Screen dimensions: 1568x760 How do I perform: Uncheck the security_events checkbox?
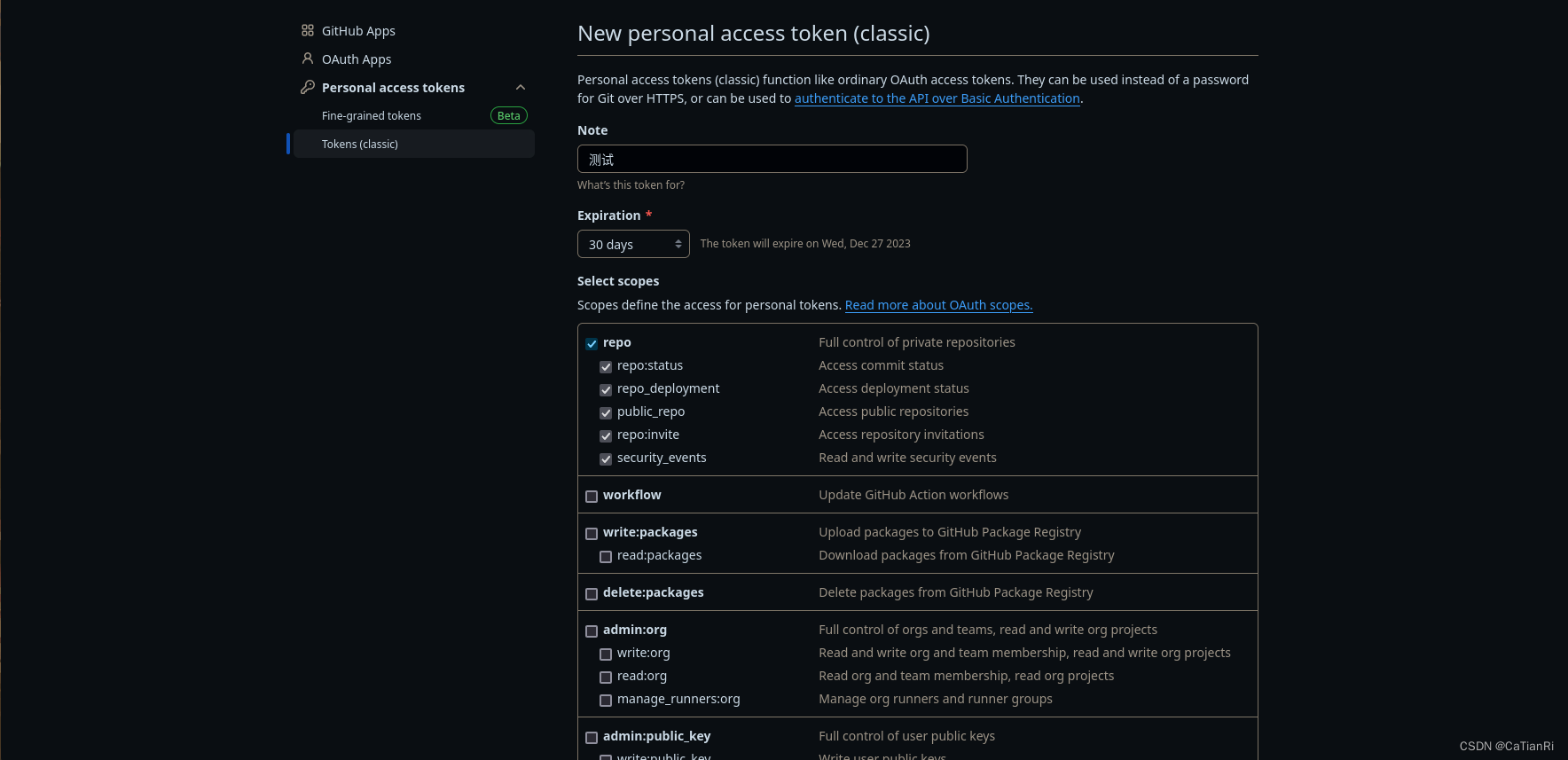pos(606,458)
